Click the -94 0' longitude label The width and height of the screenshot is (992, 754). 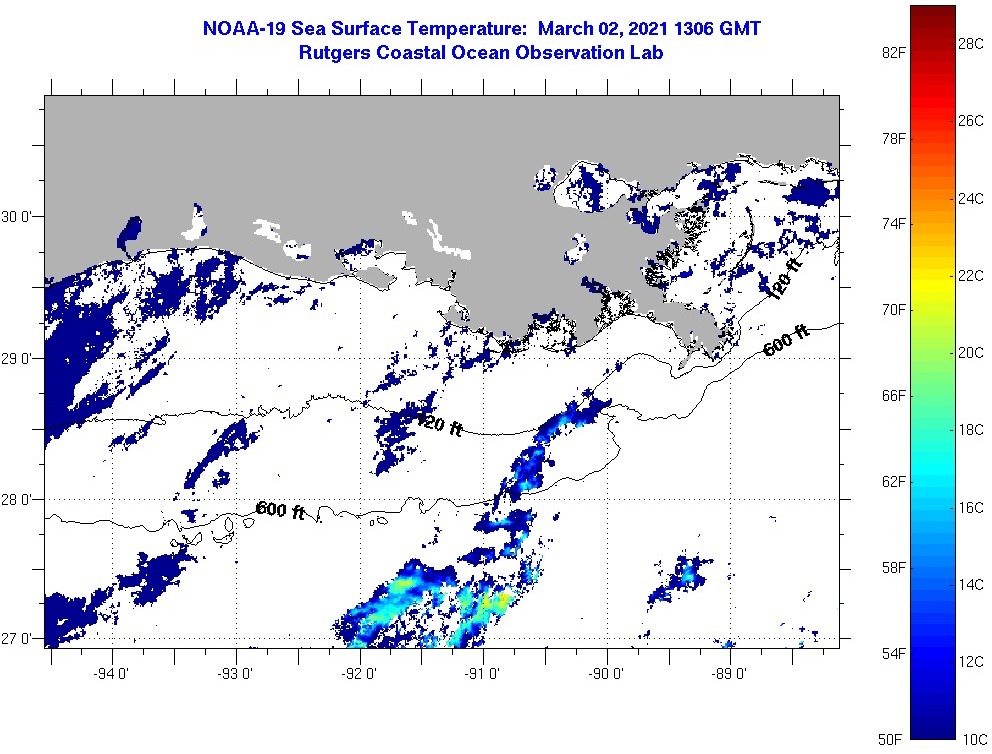111,674
